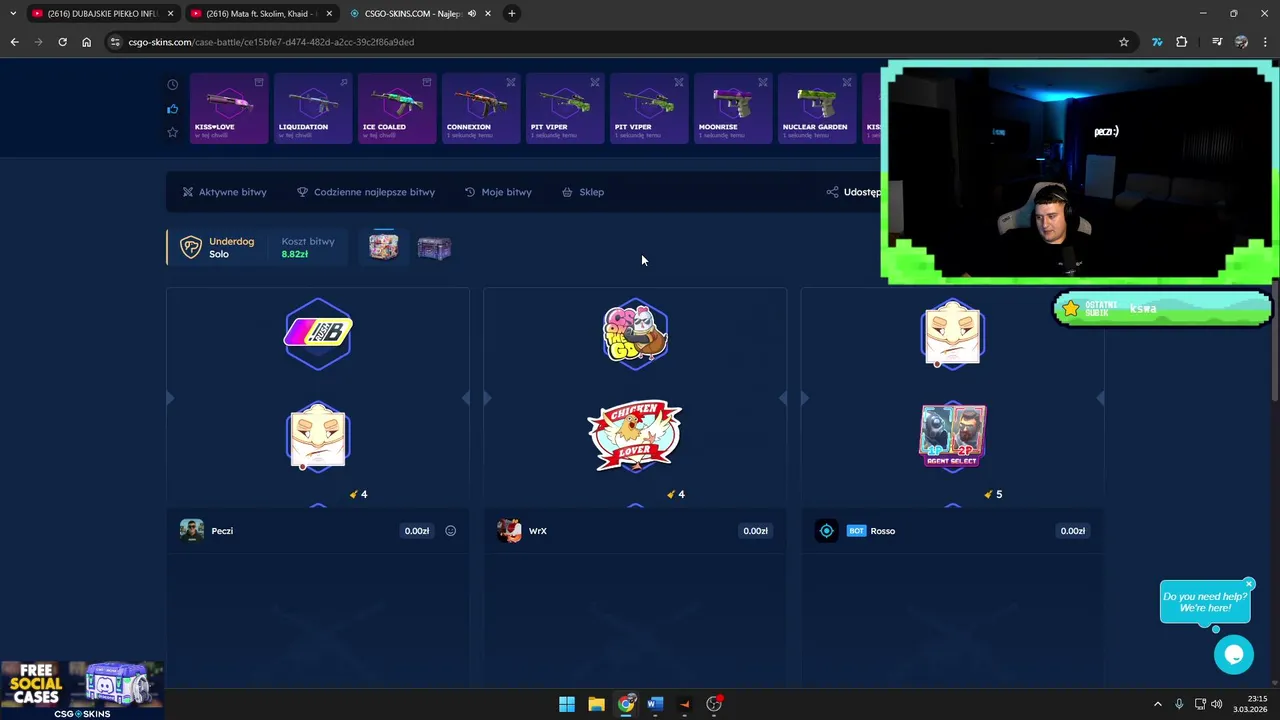Click the recent drops clock icon

[173, 85]
